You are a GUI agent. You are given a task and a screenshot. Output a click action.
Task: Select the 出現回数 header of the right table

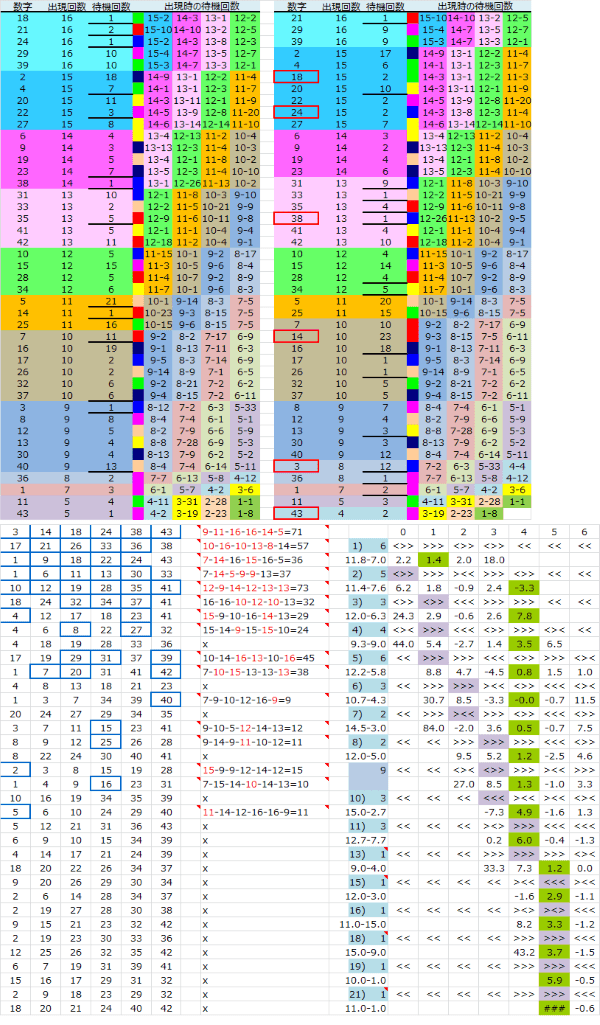(x=341, y=7)
